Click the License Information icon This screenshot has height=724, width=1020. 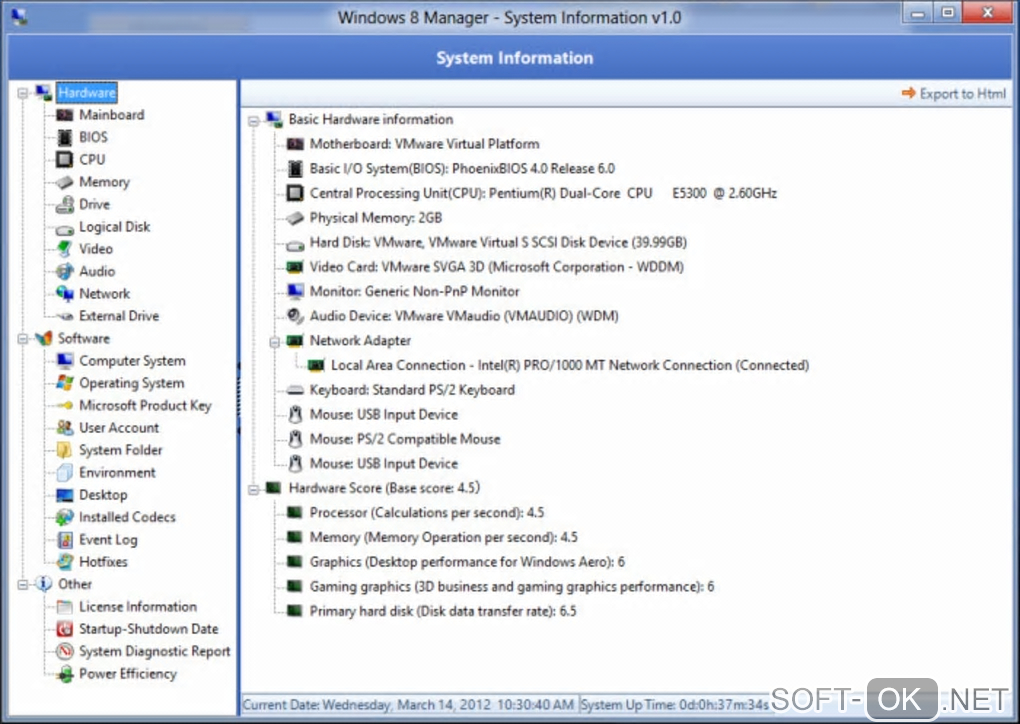pyautogui.click(x=64, y=607)
